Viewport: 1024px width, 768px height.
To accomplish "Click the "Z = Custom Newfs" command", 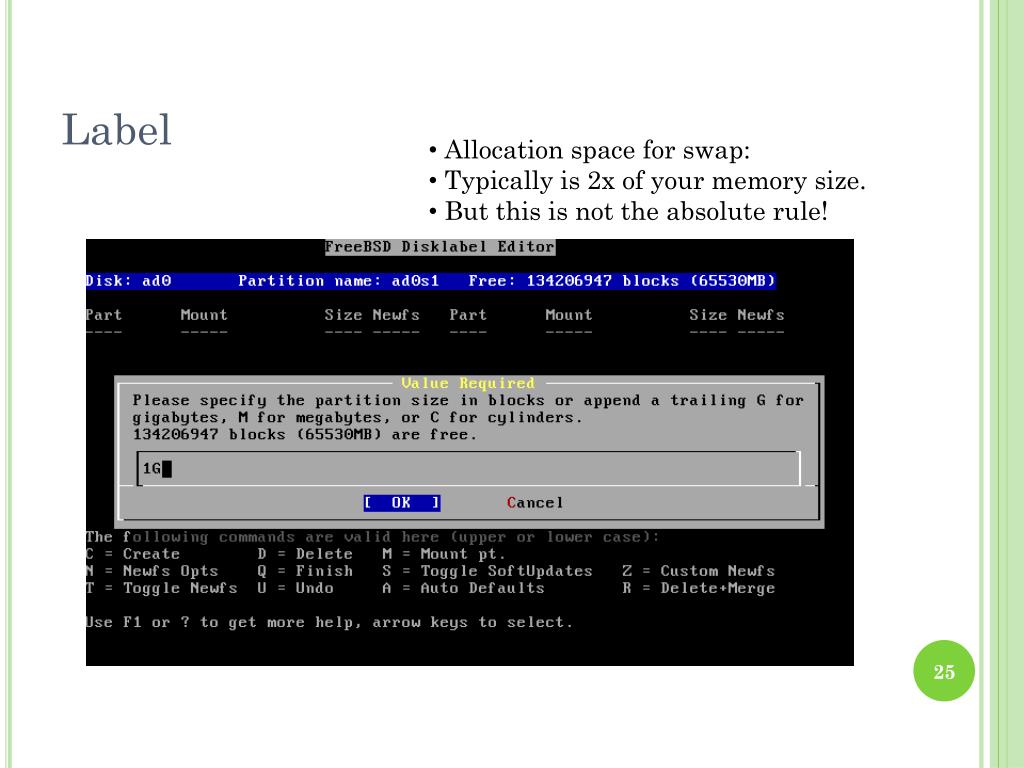I will 698,571.
